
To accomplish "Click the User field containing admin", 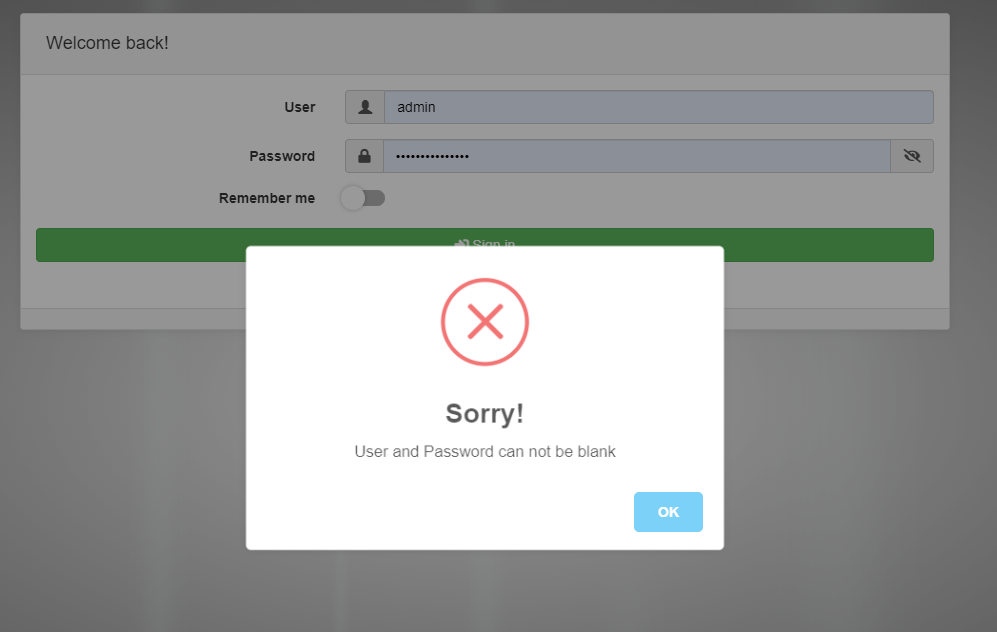I will pyautogui.click(x=659, y=107).
